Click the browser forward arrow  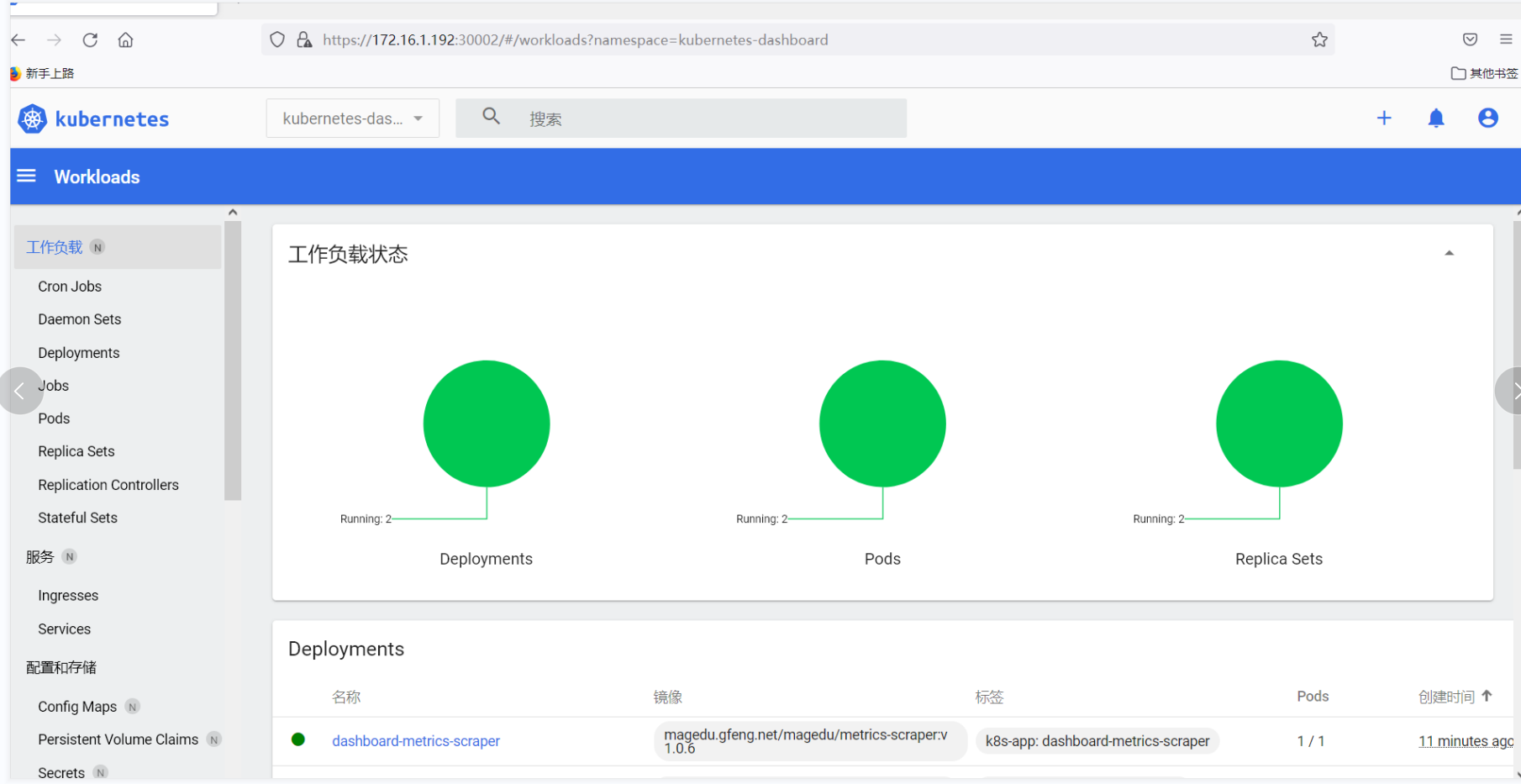click(x=54, y=39)
